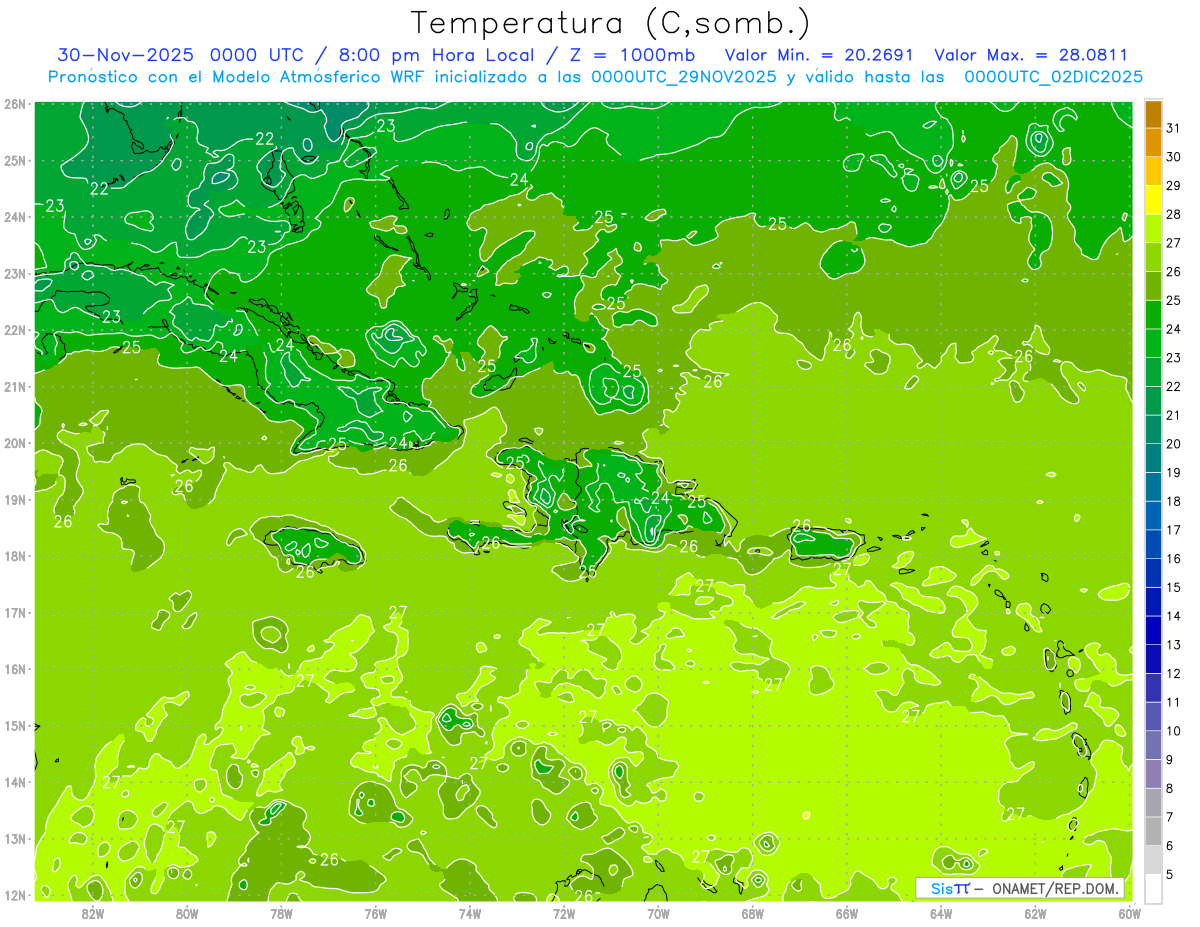Click the '0000UTC_02DIC2025' valid-until timestamp
Screen dimensions: 1200x927
1054,77
